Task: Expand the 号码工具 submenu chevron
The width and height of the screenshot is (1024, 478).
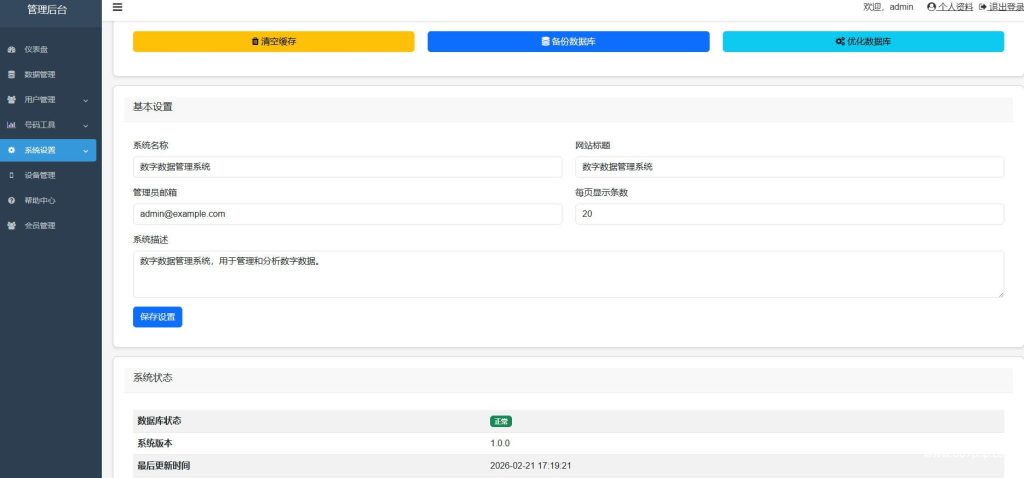Action: point(86,125)
